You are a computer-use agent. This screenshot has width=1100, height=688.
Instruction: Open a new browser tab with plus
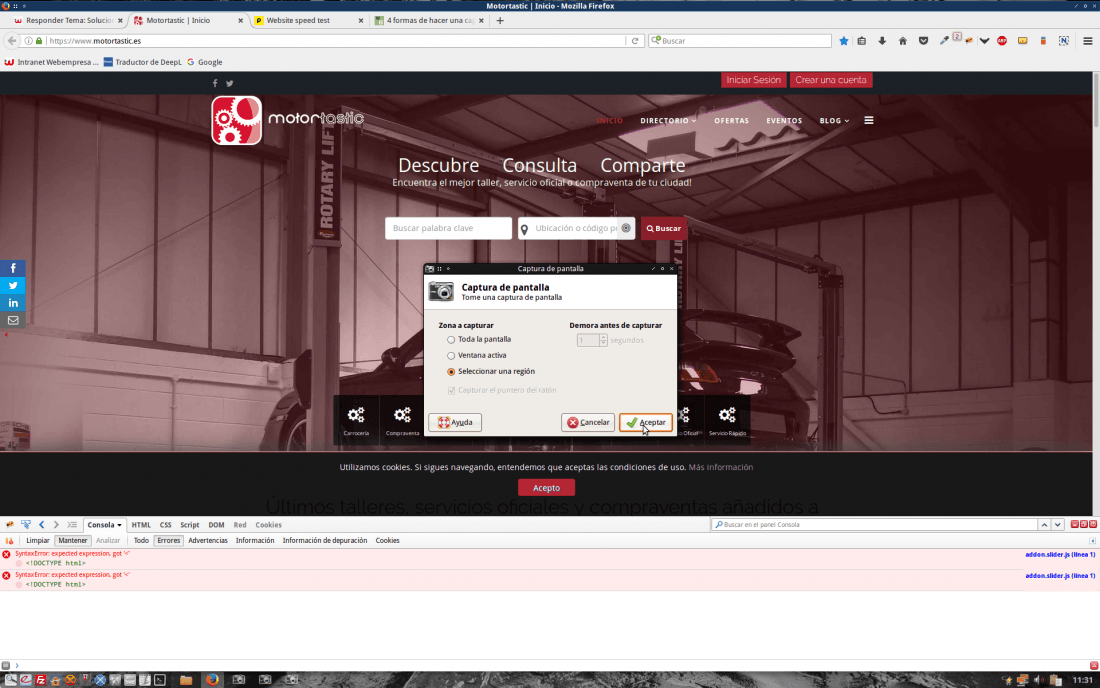pyautogui.click(x=500, y=20)
